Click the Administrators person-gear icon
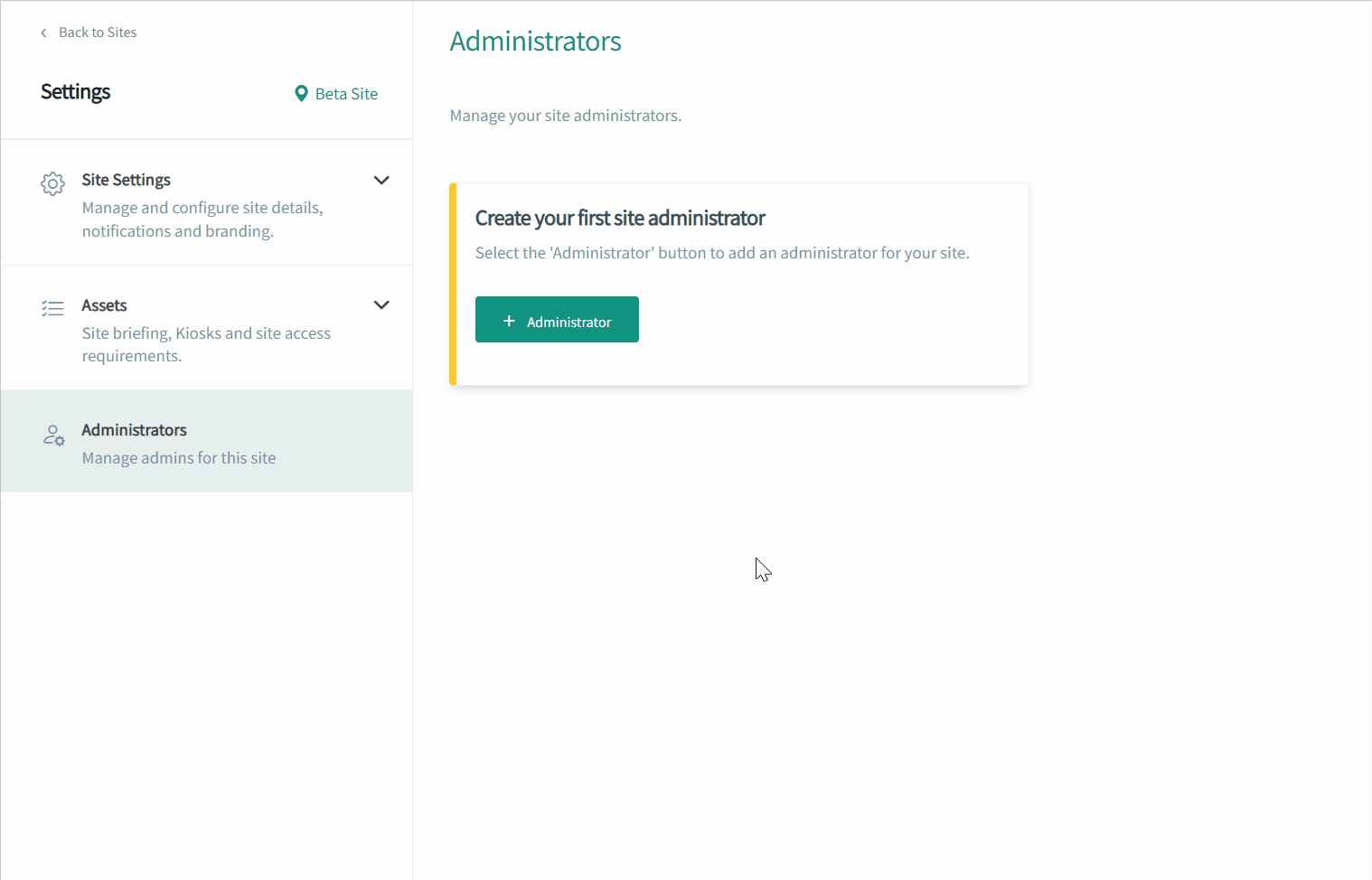The image size is (1372, 880). (x=53, y=435)
